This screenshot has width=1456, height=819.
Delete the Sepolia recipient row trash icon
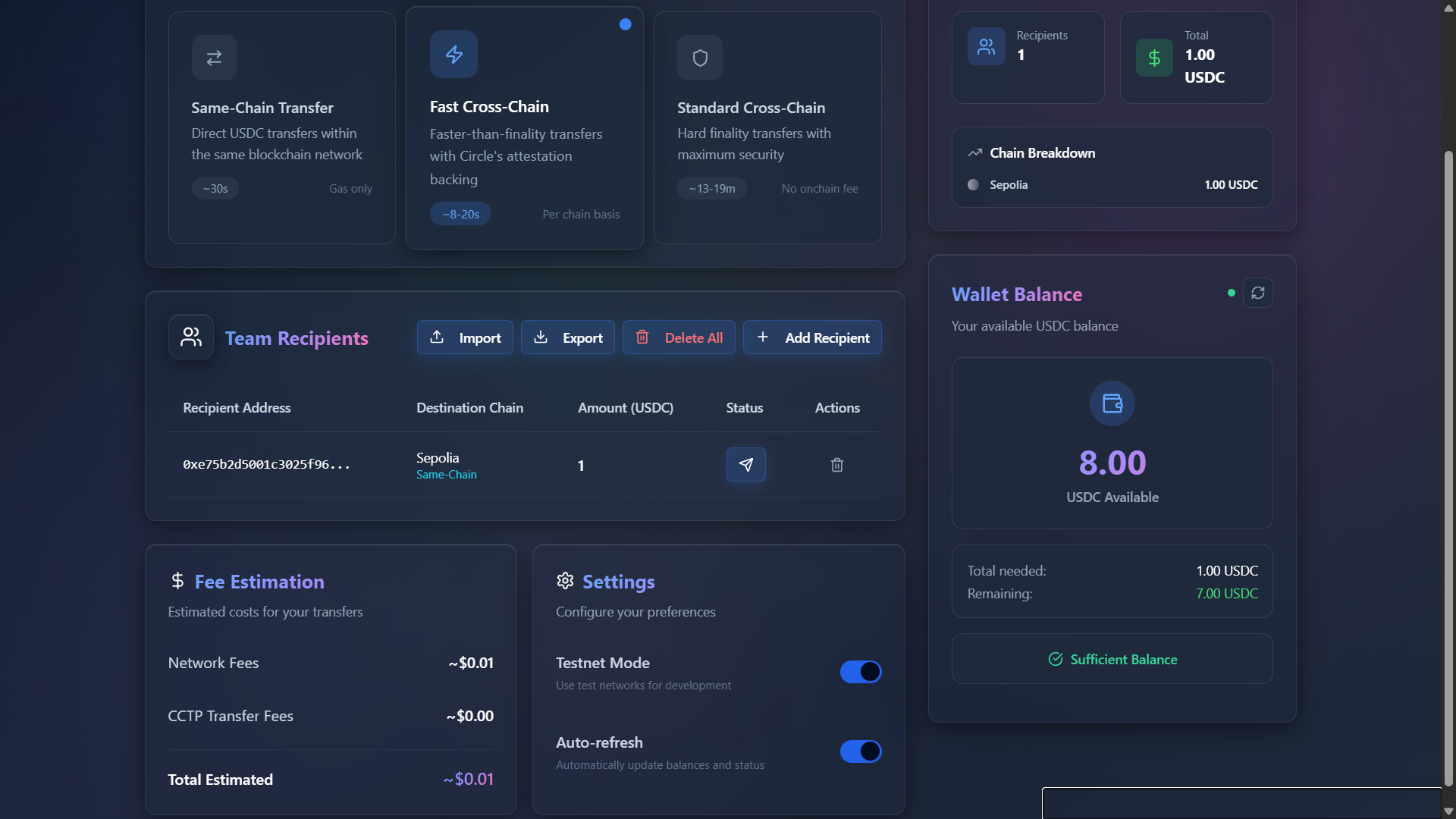click(x=836, y=465)
